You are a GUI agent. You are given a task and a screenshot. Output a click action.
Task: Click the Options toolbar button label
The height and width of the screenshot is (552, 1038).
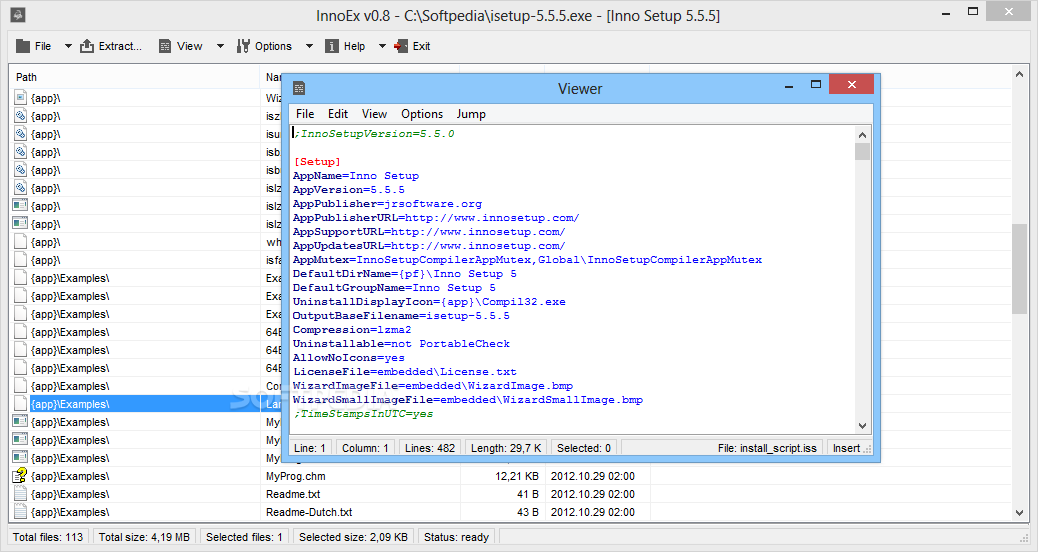[273, 46]
